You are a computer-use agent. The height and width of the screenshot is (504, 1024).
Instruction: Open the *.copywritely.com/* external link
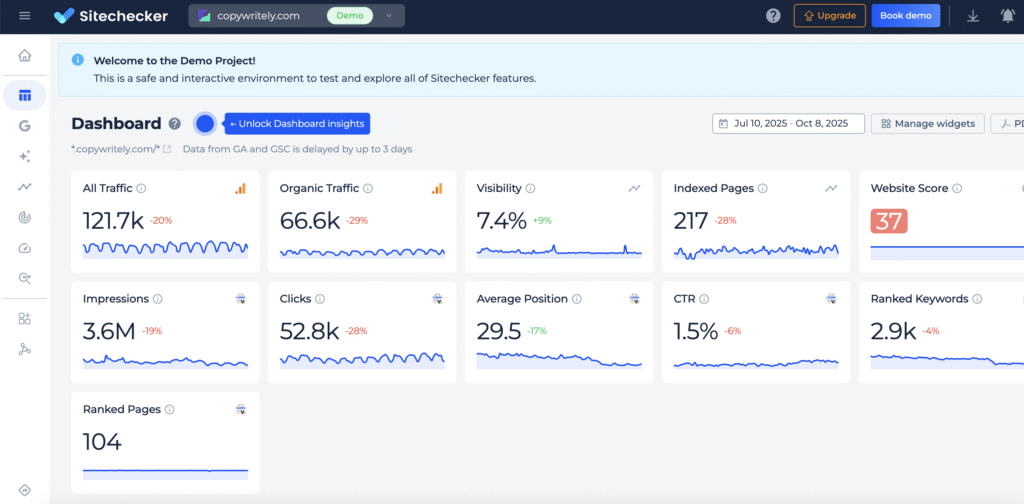pos(167,149)
